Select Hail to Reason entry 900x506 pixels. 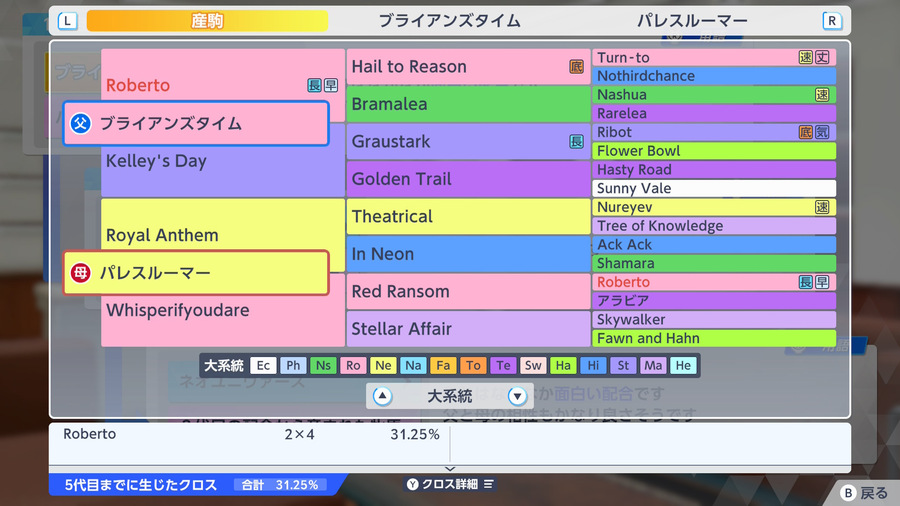(468, 67)
